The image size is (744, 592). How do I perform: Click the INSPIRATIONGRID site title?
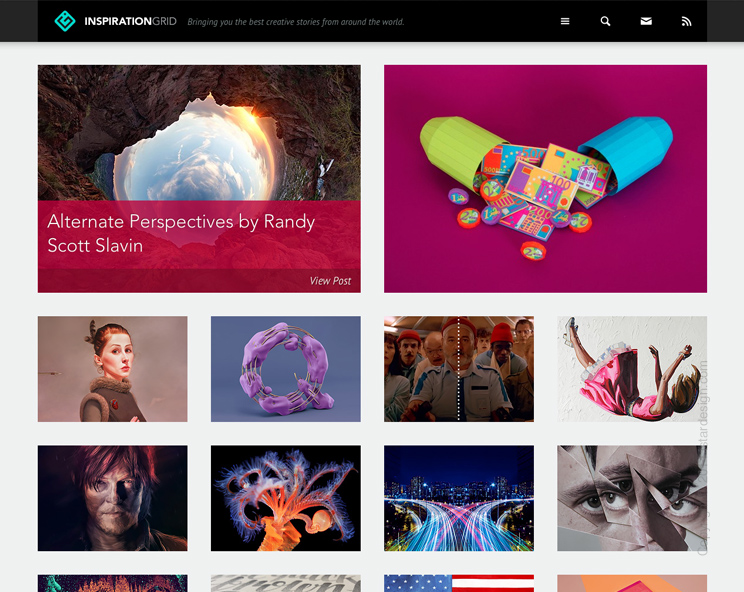(x=130, y=21)
